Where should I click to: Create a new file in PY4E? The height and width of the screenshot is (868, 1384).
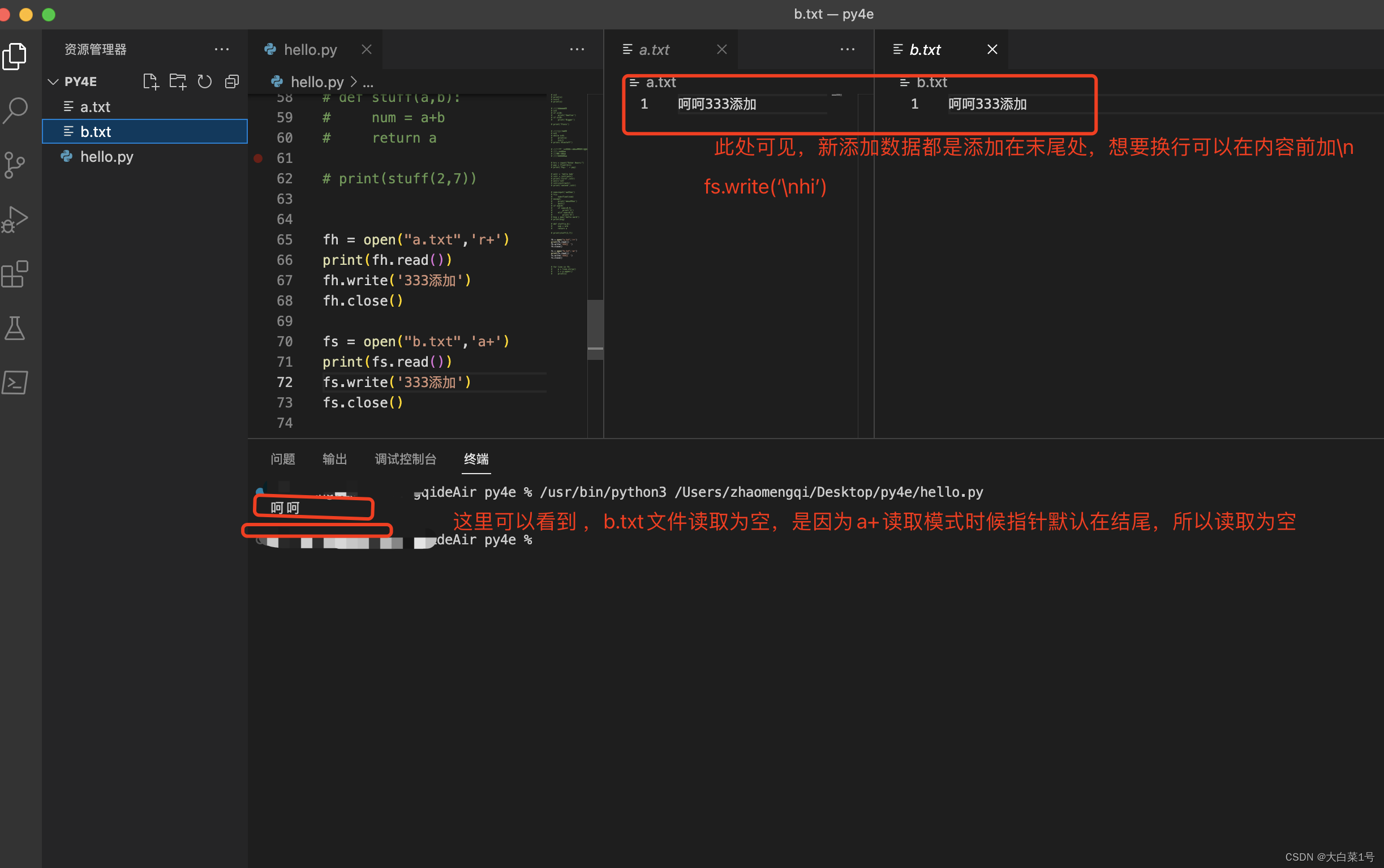(151, 81)
